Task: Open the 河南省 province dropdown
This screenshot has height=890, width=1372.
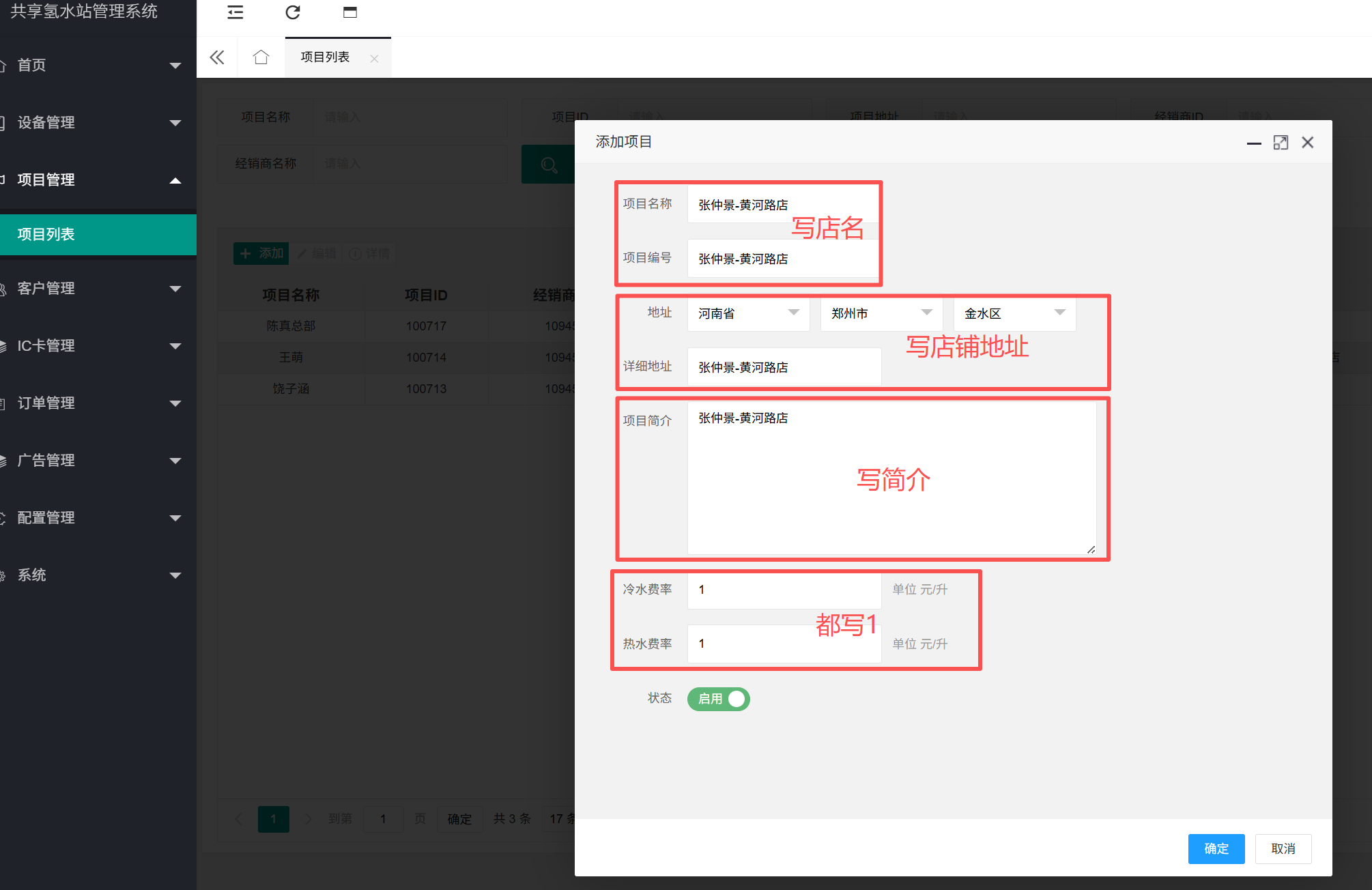Action: pyautogui.click(x=748, y=313)
